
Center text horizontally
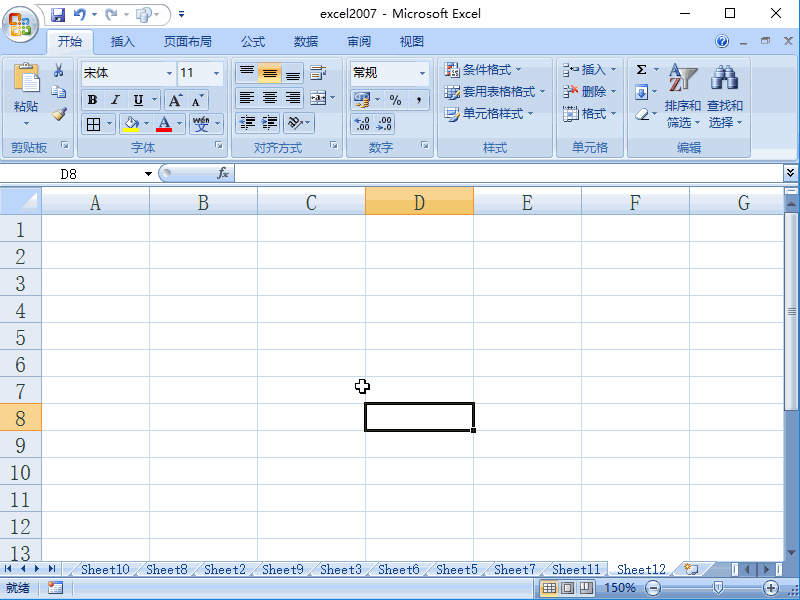(x=269, y=97)
